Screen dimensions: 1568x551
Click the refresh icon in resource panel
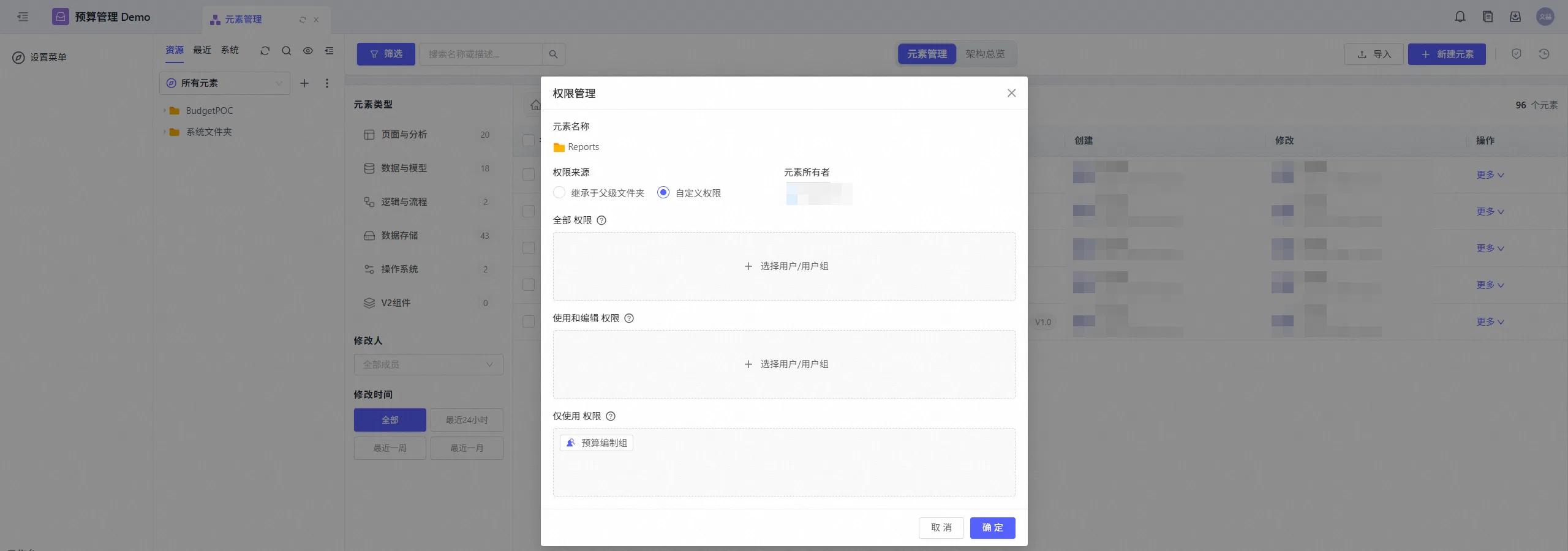point(265,51)
